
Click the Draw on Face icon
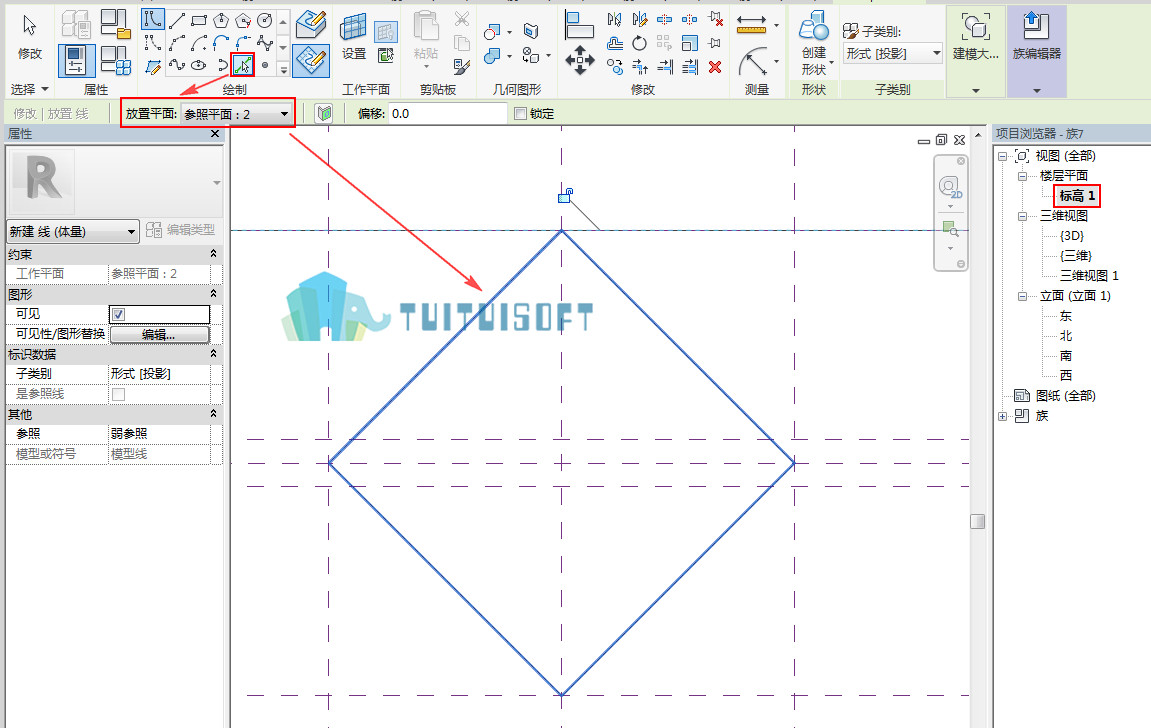311,23
